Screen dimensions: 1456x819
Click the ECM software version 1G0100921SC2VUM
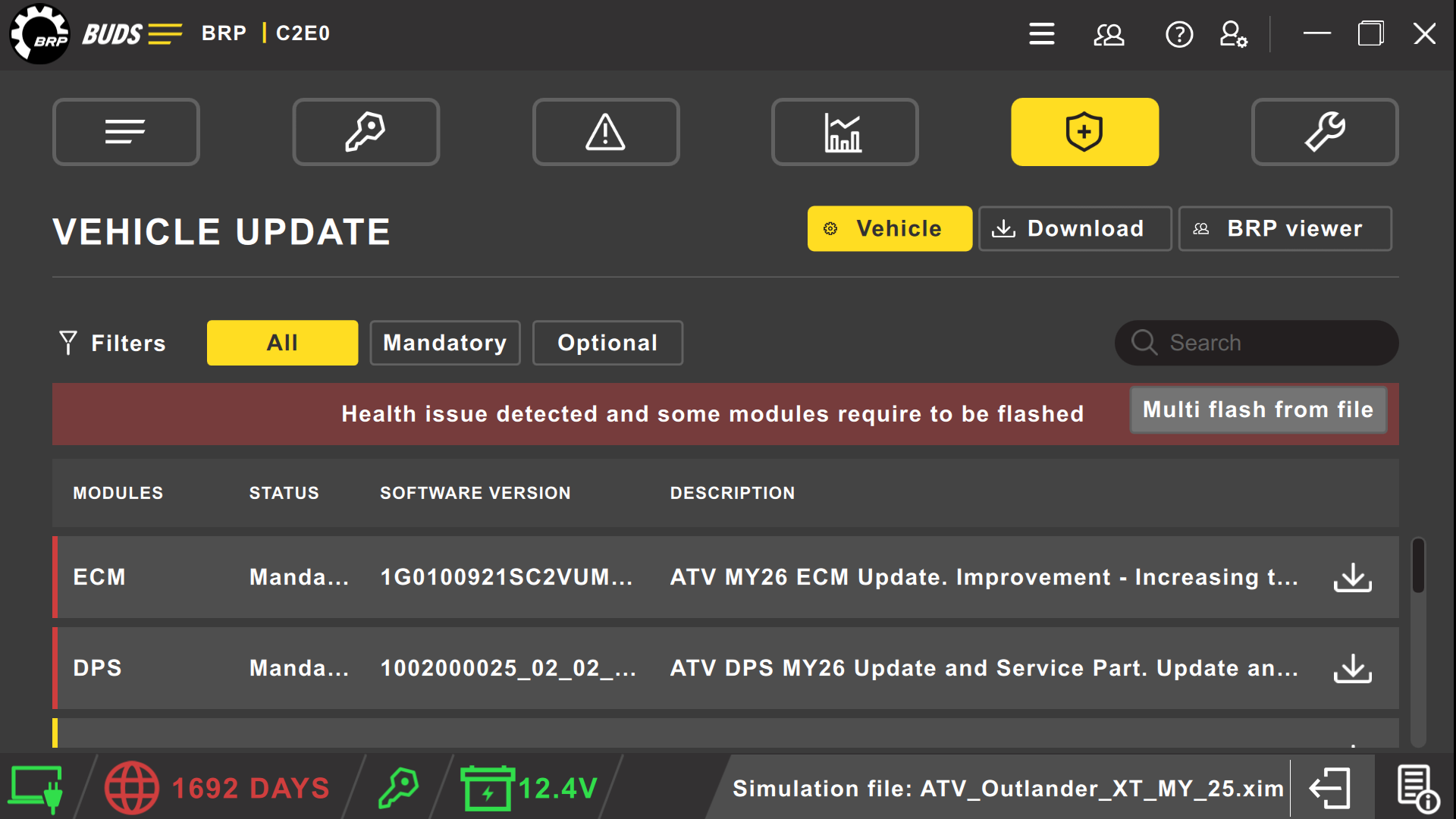tap(506, 577)
